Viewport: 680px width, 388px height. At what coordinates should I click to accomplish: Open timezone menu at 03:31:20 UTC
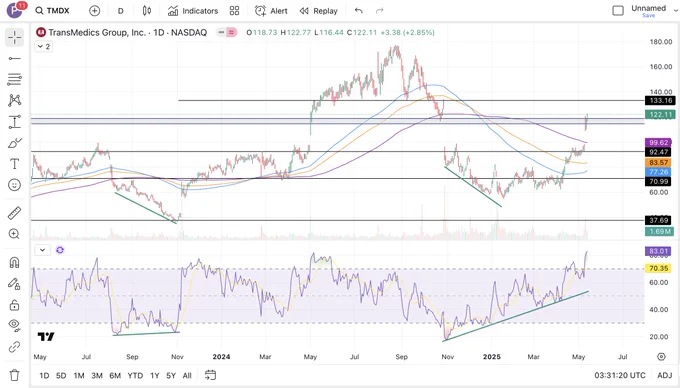click(x=620, y=375)
